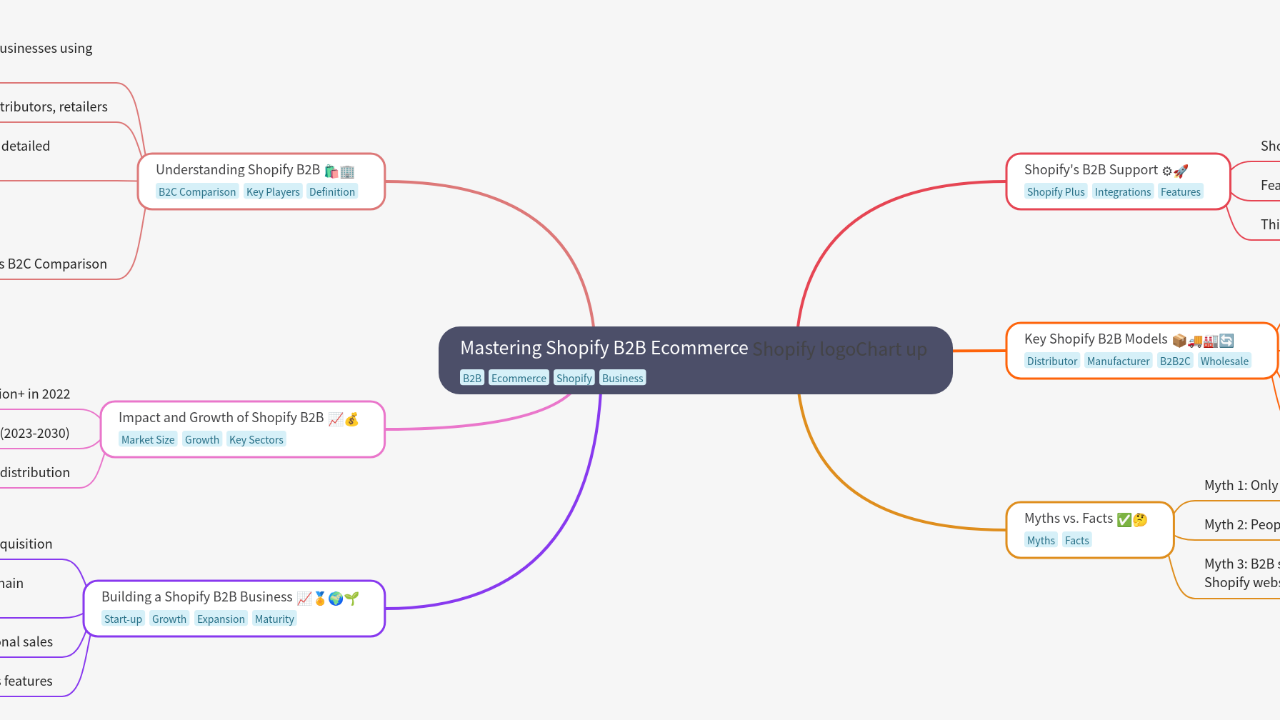Viewport: 1280px width, 720px height.
Task: Select the 'usinesses using' child node
Action: pyautogui.click(x=46, y=48)
